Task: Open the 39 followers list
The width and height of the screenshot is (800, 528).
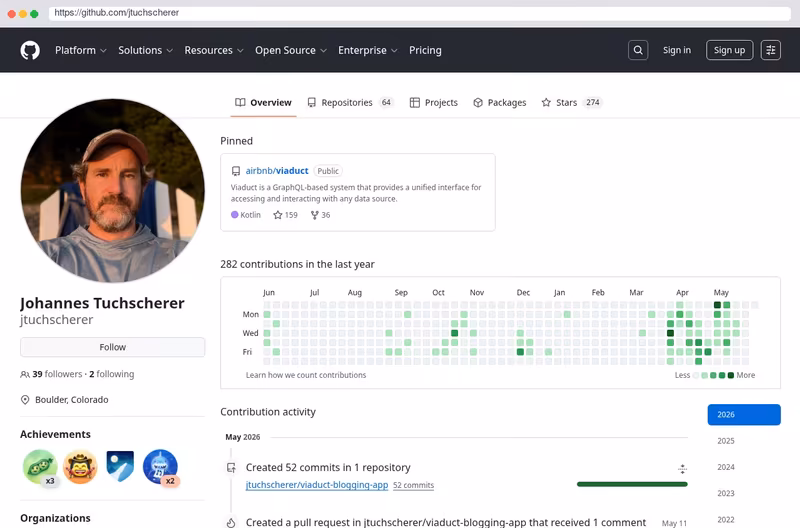Action: [57, 374]
